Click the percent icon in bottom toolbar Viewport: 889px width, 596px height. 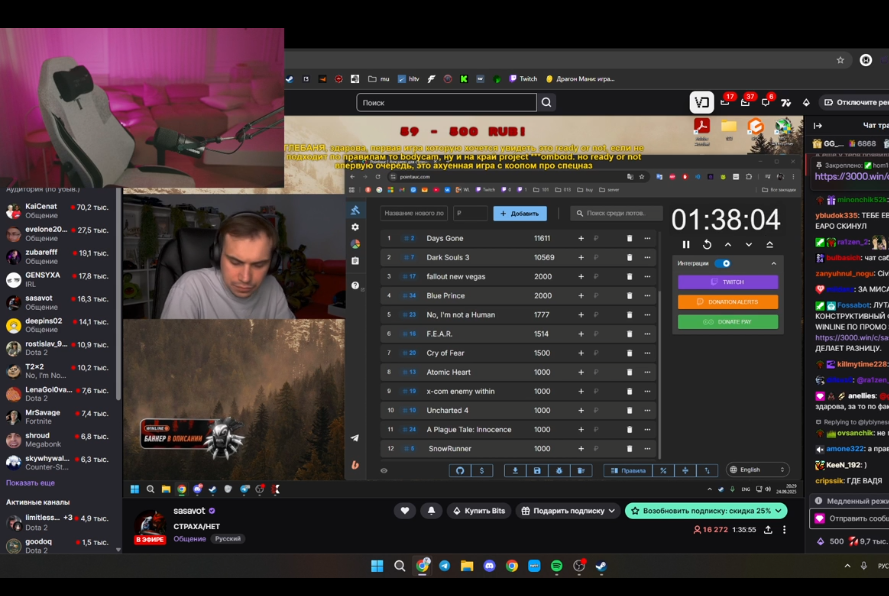663,470
